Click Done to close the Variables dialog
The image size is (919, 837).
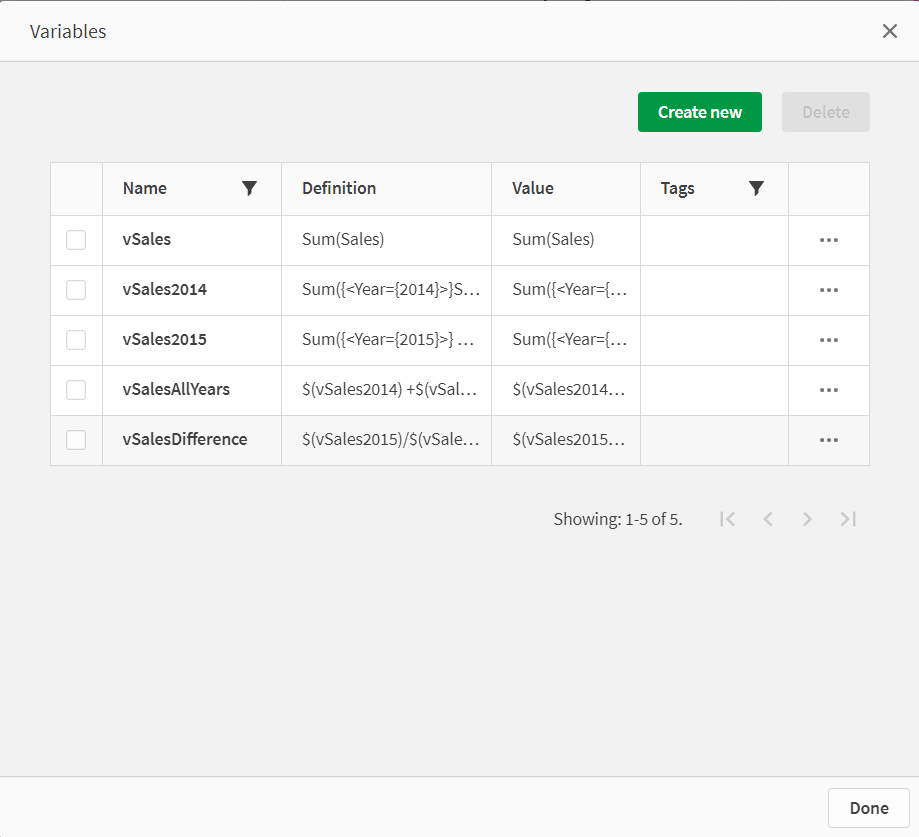click(868, 808)
